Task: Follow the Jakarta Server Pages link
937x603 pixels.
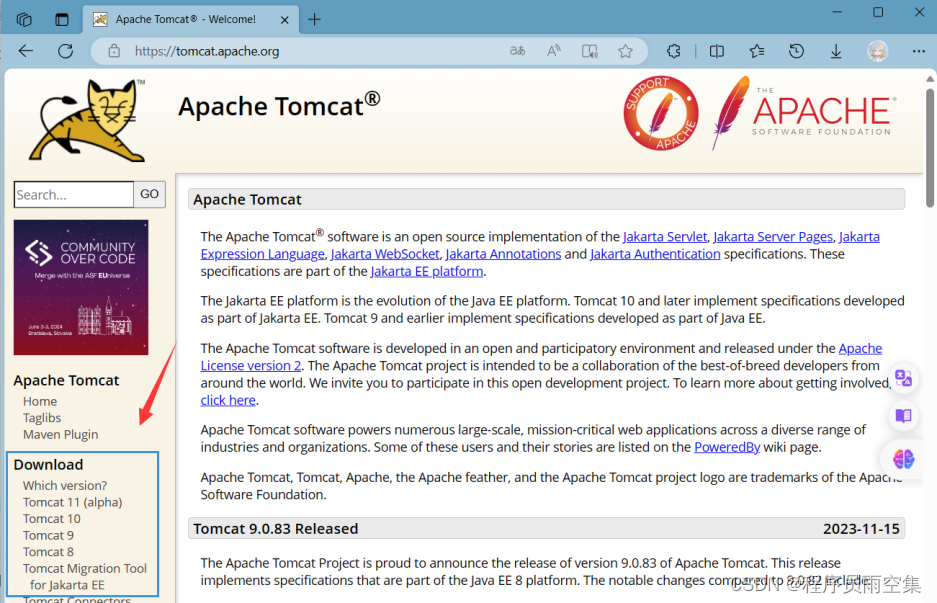Action: [x=773, y=237]
